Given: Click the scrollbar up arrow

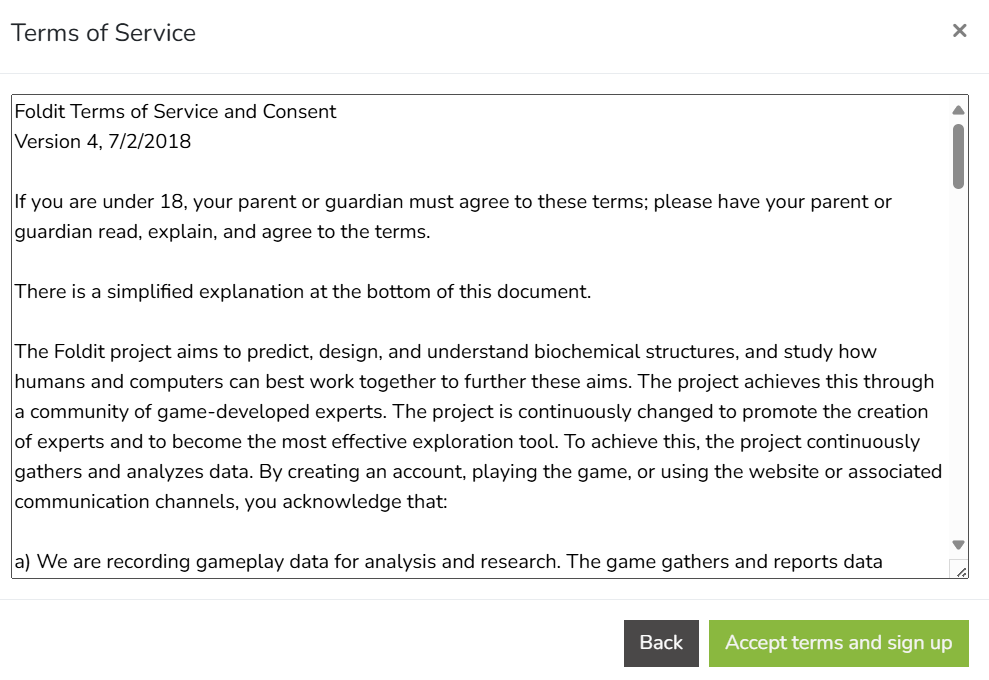Looking at the screenshot, I should pos(958,110).
